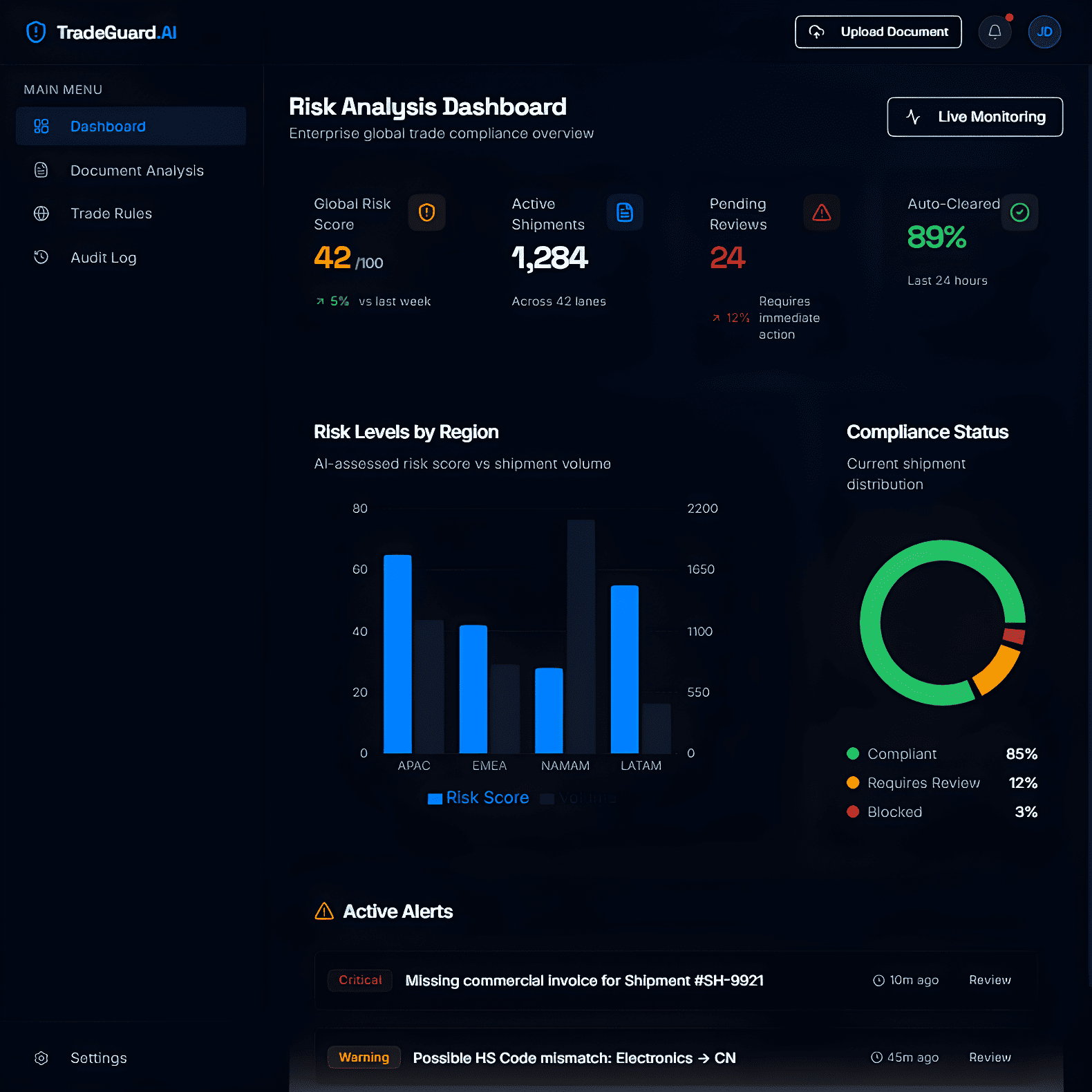
Task: Toggle the Volume legend series
Action: point(579,798)
